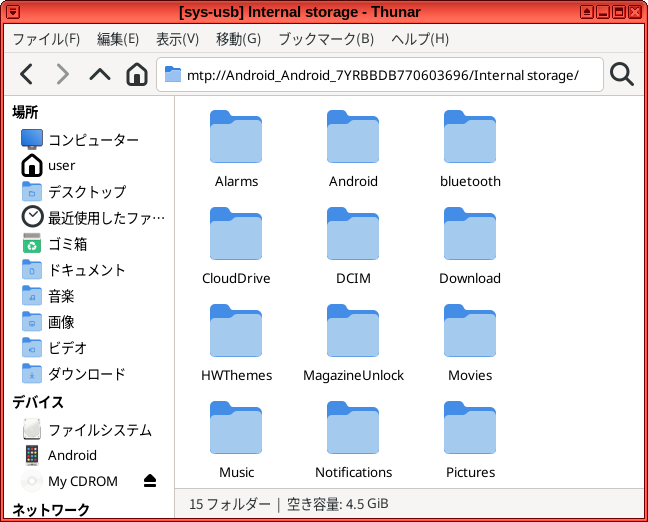Open ダウンロード in the sidebar
Image resolution: width=648 pixels, height=522 pixels.
tap(89, 374)
